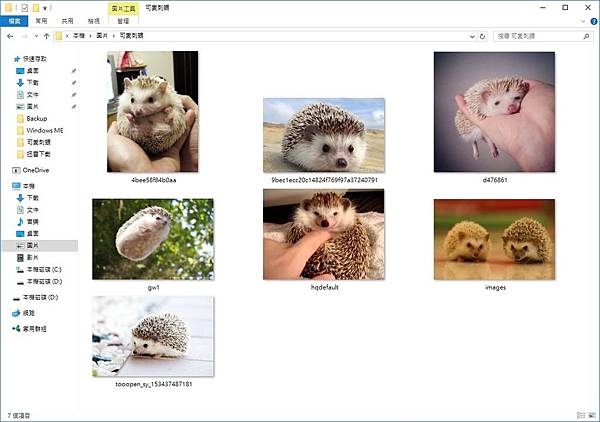The image size is (600, 422).
Task: Open 桌面 (Desktop) under Quick access
Action: click(33, 71)
